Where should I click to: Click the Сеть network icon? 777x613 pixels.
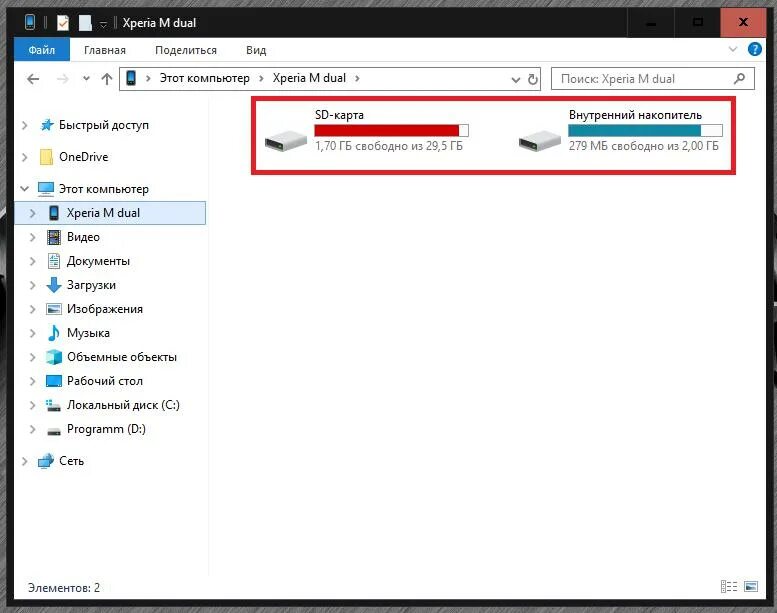46,461
